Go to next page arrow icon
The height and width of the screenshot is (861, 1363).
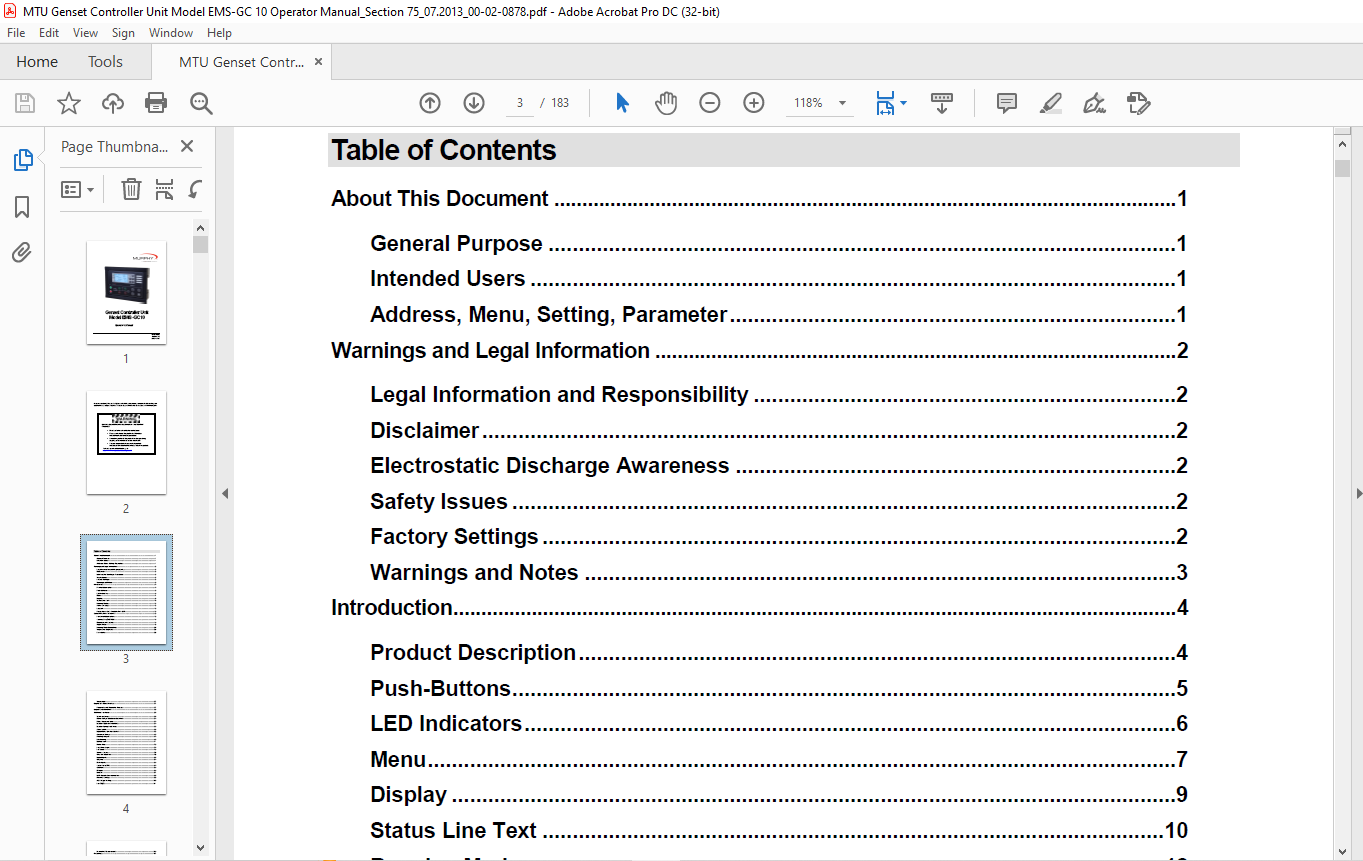pyautogui.click(x=474, y=103)
